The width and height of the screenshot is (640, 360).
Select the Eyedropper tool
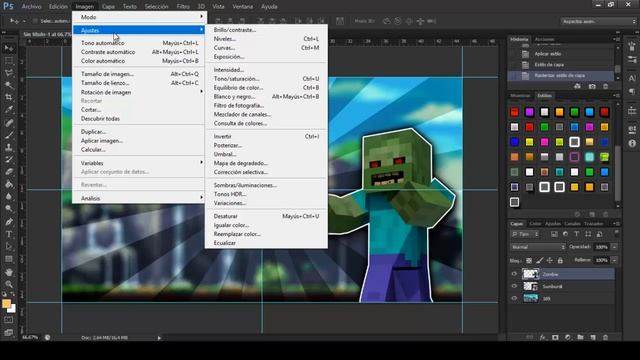pos(9,109)
